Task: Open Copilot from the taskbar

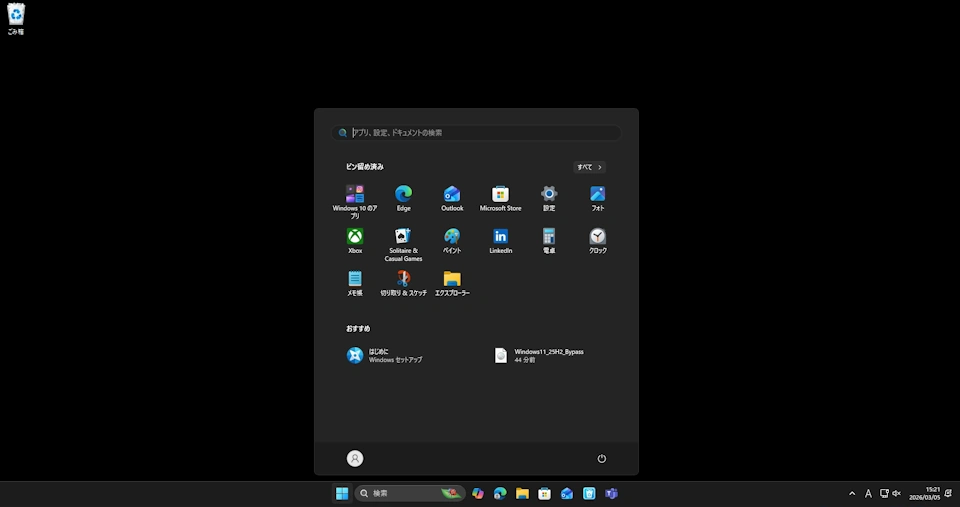Action: pos(478,494)
